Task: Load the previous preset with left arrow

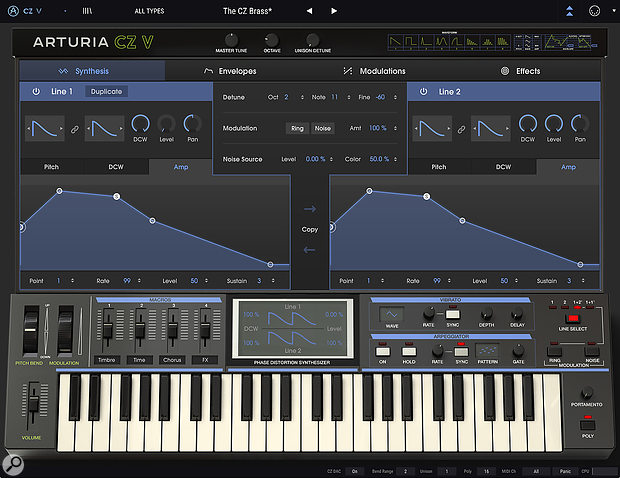Action: tap(309, 11)
